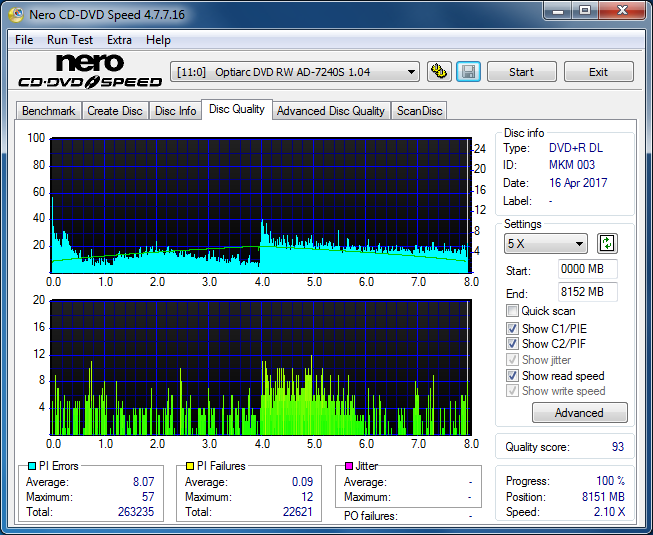Image resolution: width=653 pixels, height=535 pixels.
Task: Click the Position value 8151 MB
Action: 603,497
